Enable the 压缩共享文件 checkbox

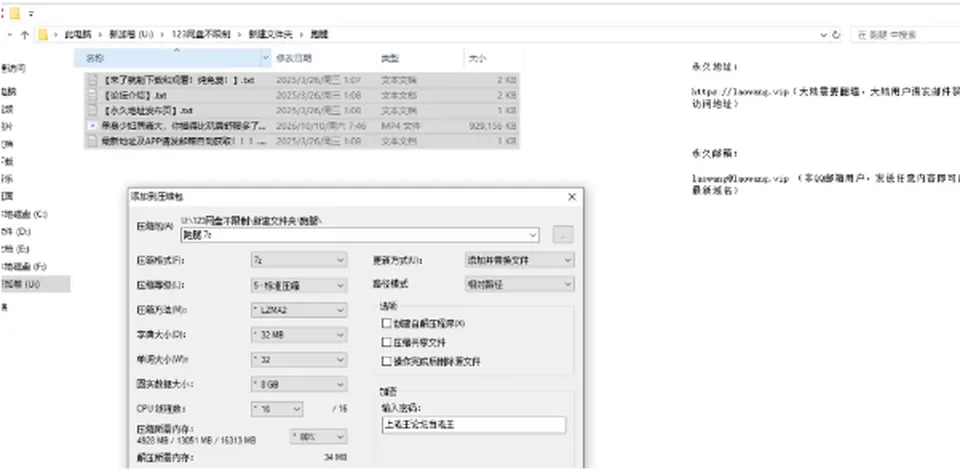pos(386,342)
